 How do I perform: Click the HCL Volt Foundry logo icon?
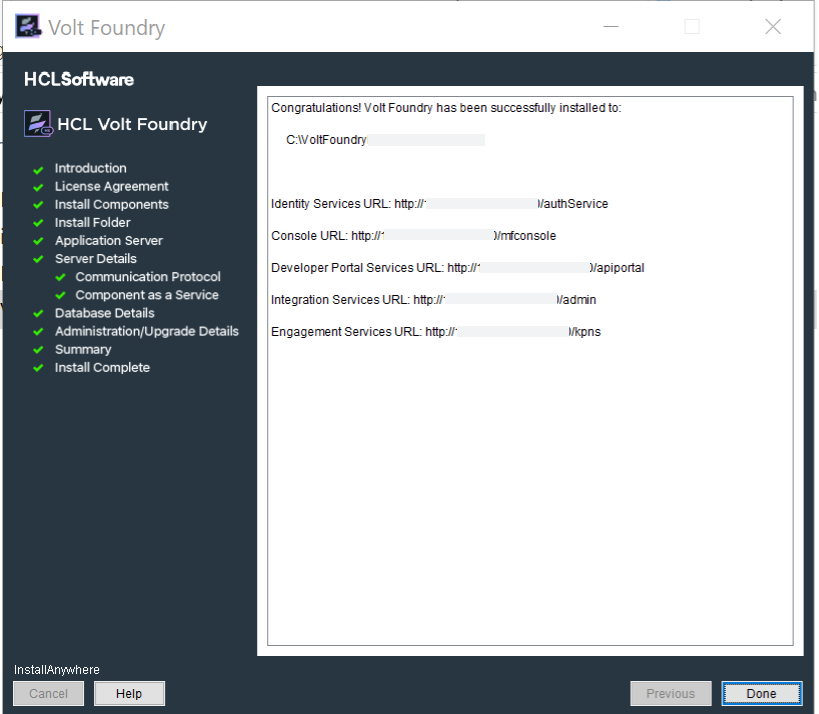pyautogui.click(x=38, y=123)
